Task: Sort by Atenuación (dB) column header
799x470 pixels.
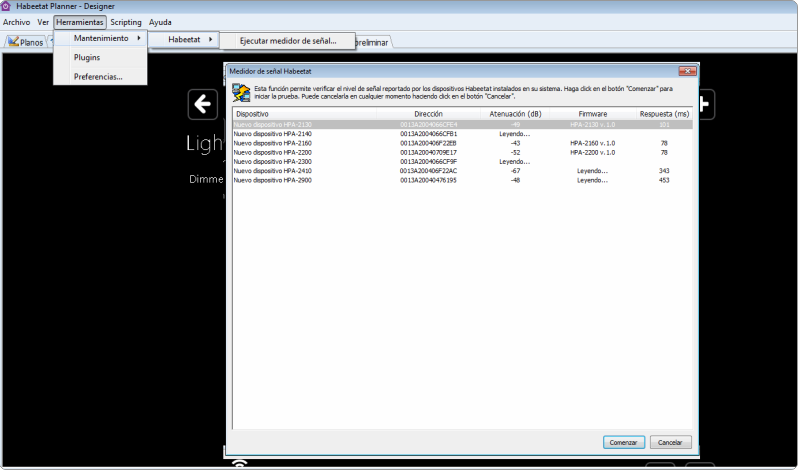Action: click(x=515, y=114)
